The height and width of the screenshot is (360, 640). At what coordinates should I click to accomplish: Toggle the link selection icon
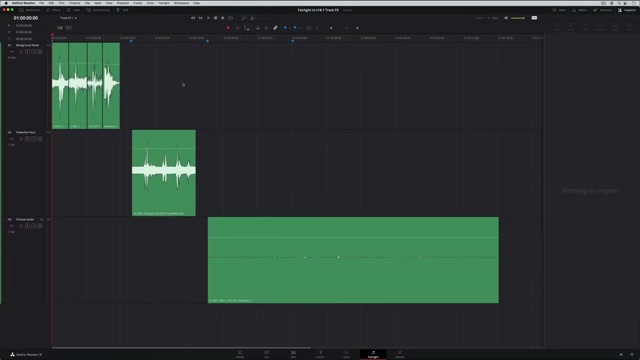tap(276, 28)
